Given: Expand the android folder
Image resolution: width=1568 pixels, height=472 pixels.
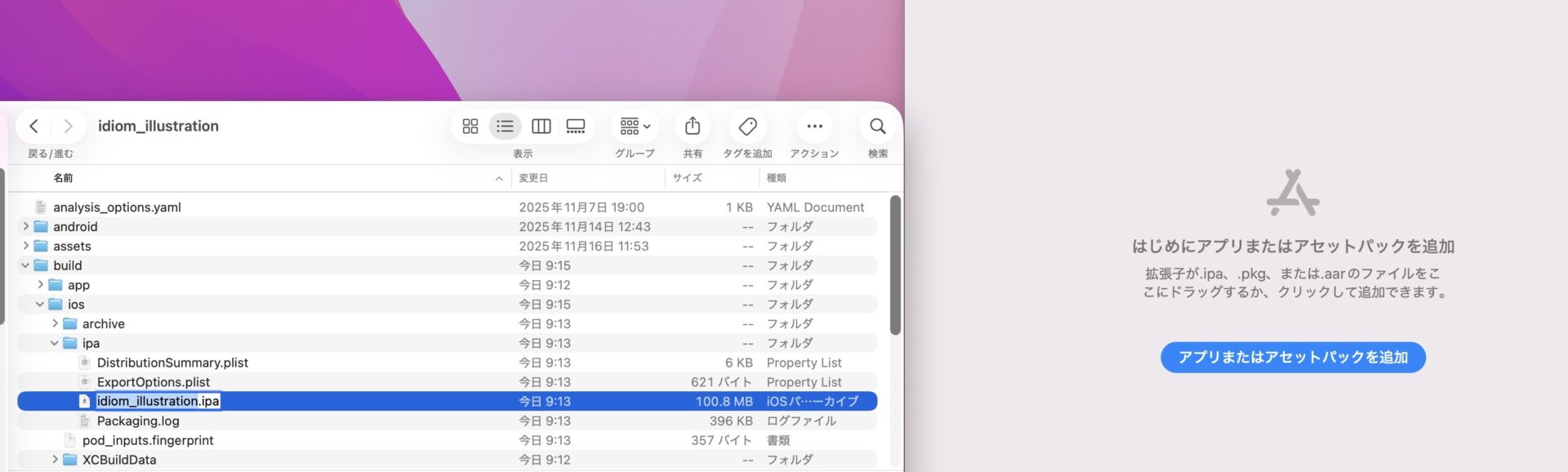Looking at the screenshot, I should click(25, 226).
